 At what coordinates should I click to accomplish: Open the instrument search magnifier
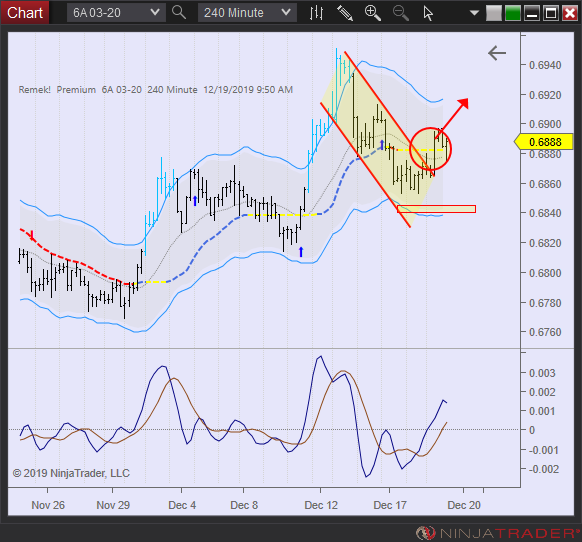(179, 13)
